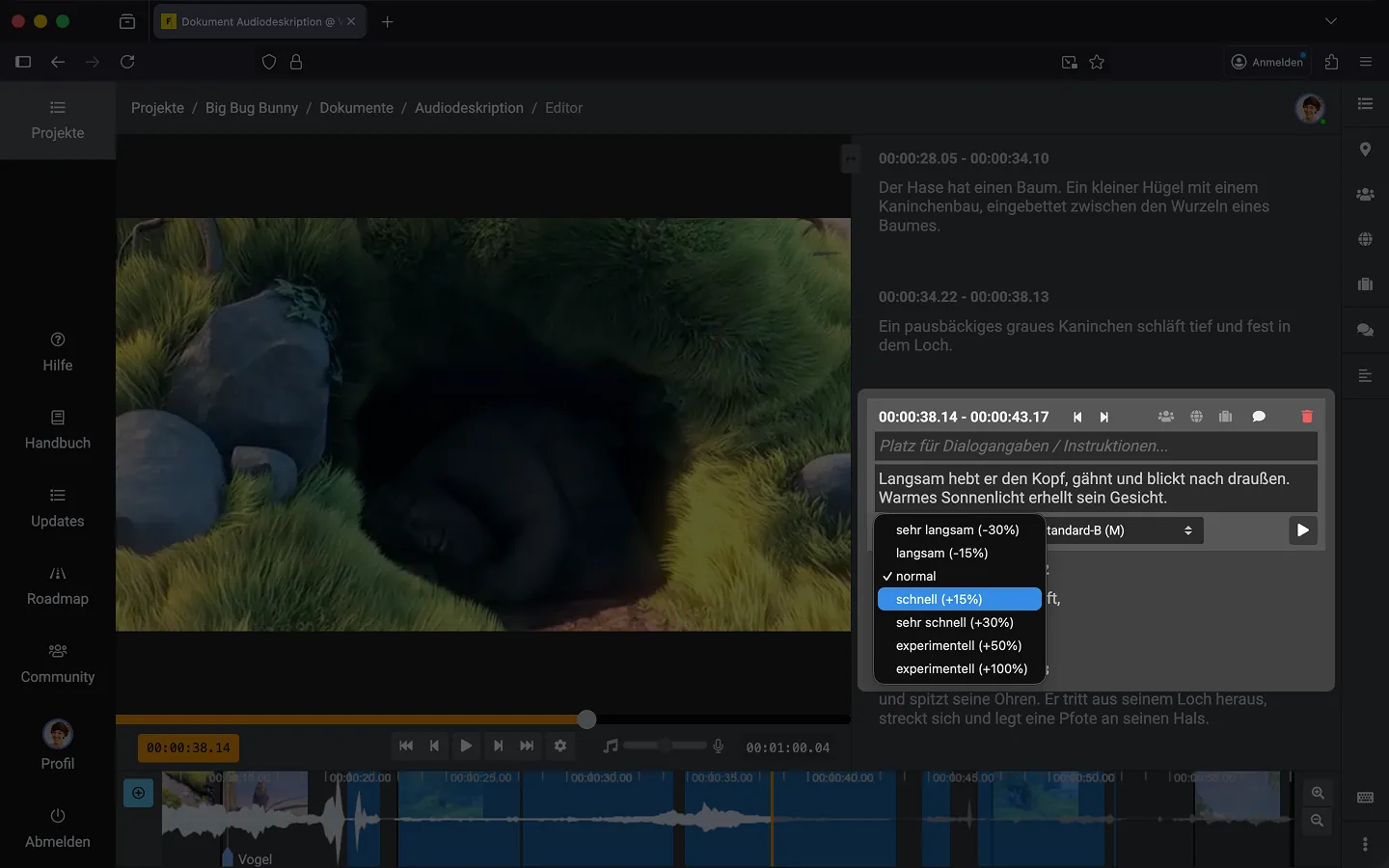Select 'experimentell (+100%)' speed option
The height and width of the screenshot is (868, 1389).
pyautogui.click(x=961, y=668)
